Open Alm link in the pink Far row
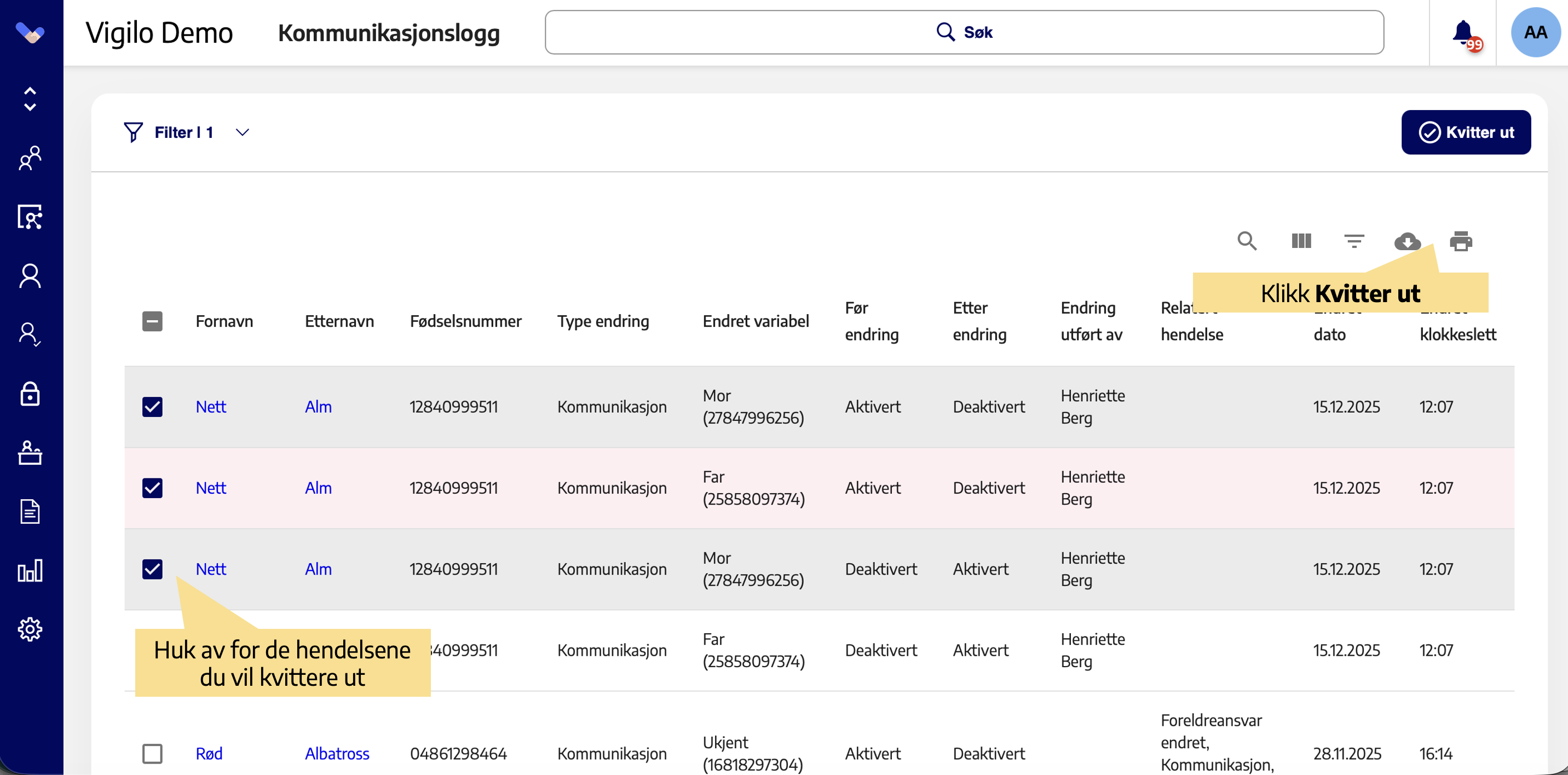The image size is (1568, 775). 318,487
